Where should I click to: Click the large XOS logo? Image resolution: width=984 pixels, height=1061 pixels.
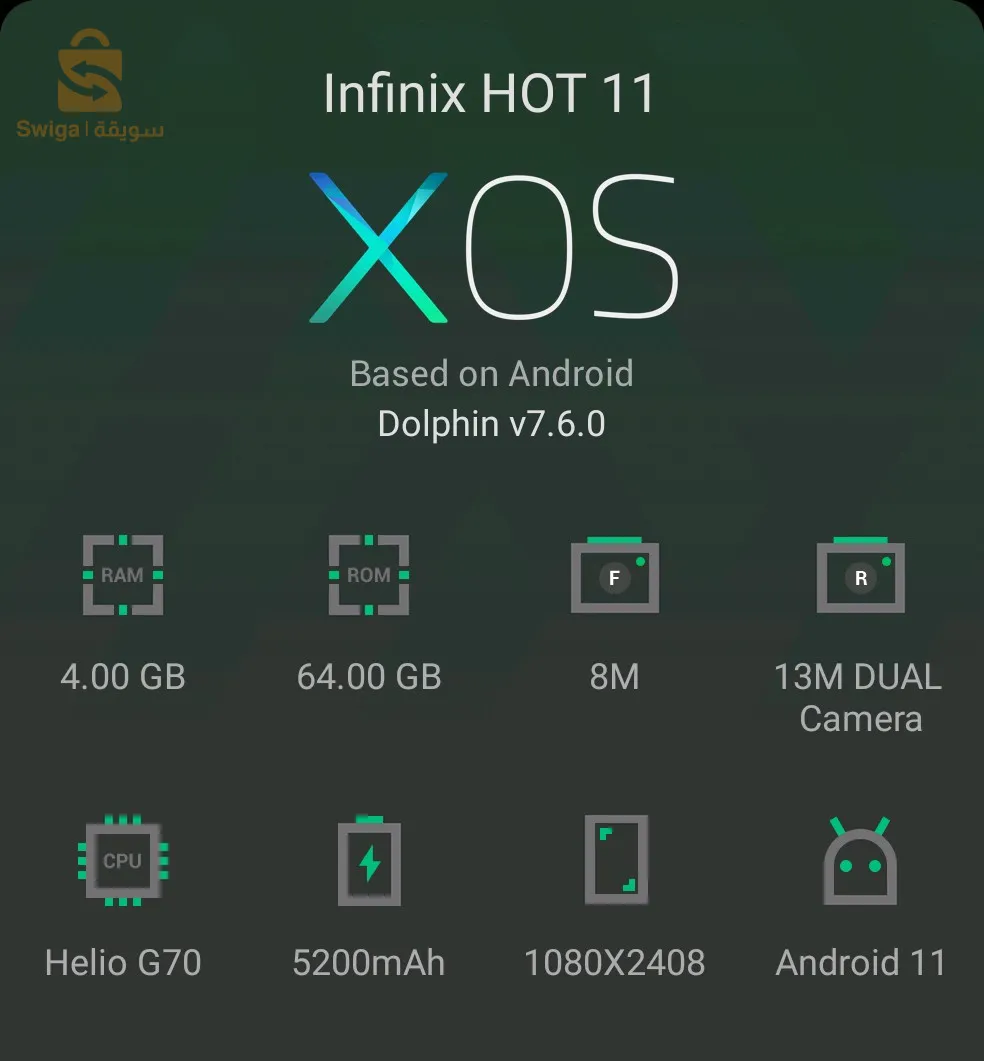point(493,247)
